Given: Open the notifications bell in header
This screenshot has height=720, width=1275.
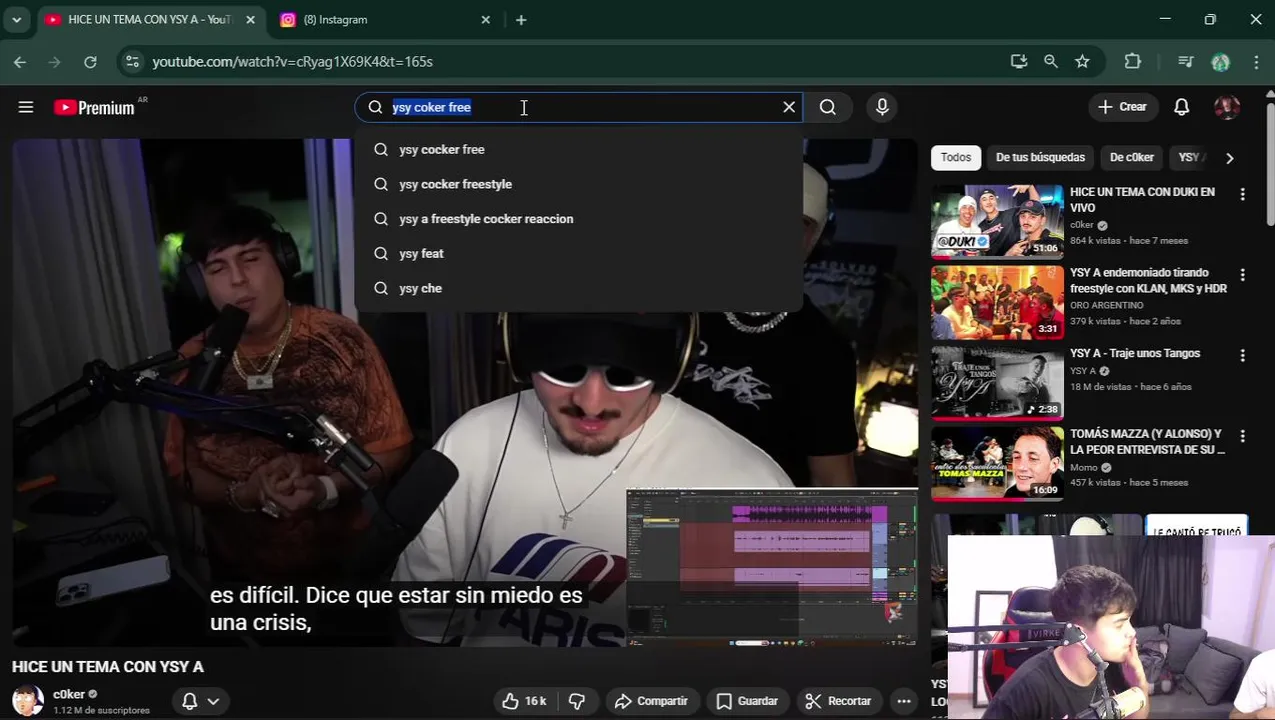Looking at the screenshot, I should pyautogui.click(x=1181, y=107).
